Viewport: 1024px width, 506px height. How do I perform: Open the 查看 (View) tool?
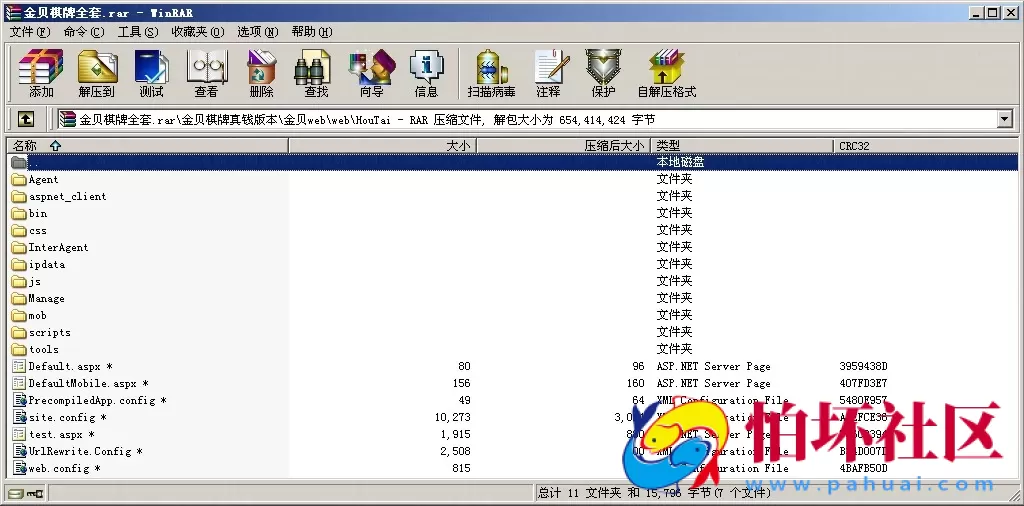(206, 72)
